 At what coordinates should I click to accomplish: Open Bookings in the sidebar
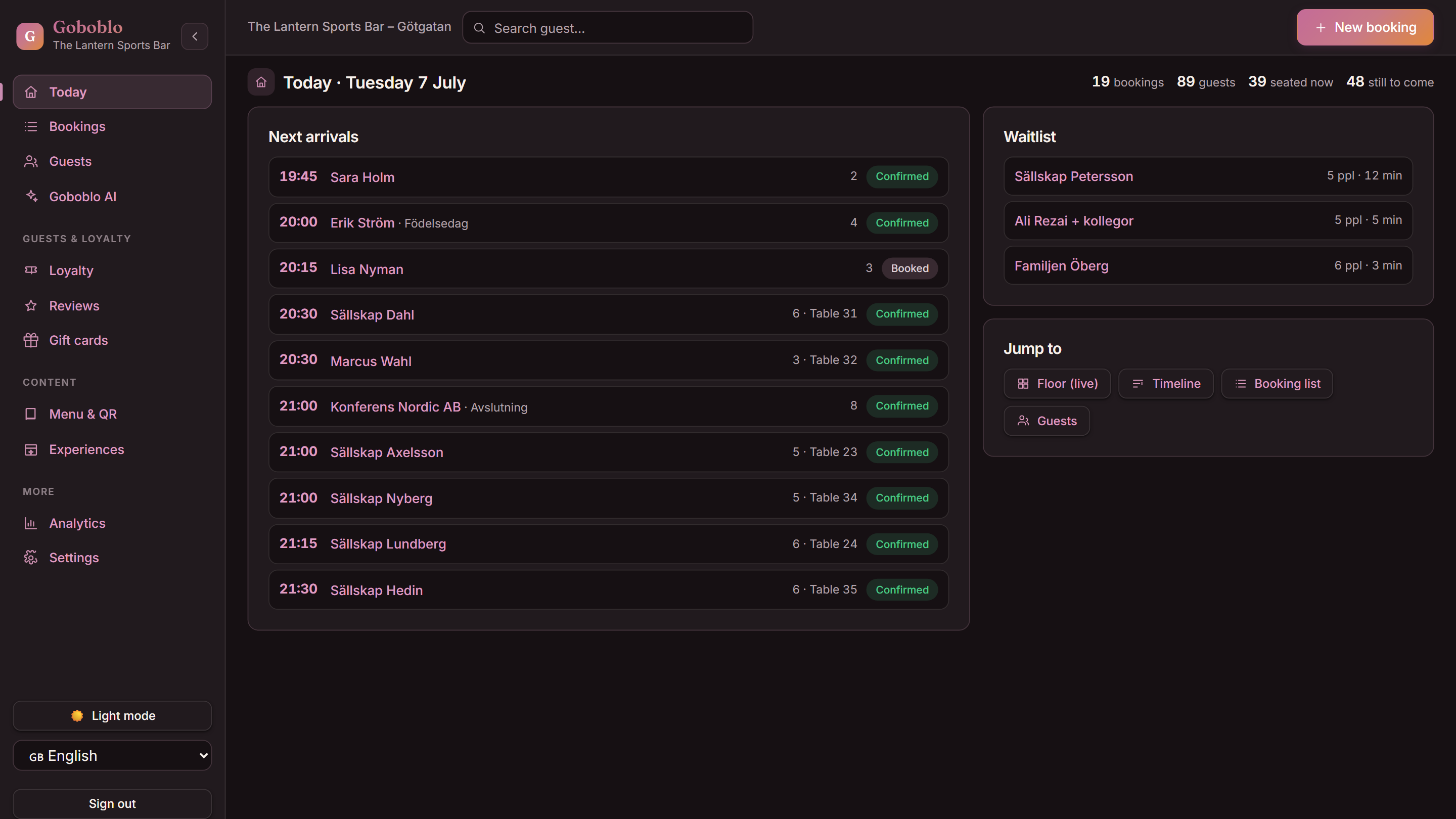(112, 126)
